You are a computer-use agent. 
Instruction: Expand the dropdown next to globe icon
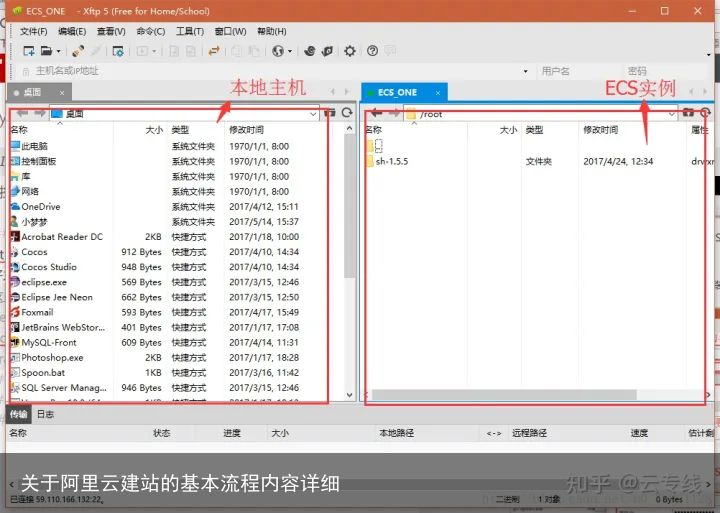290,51
